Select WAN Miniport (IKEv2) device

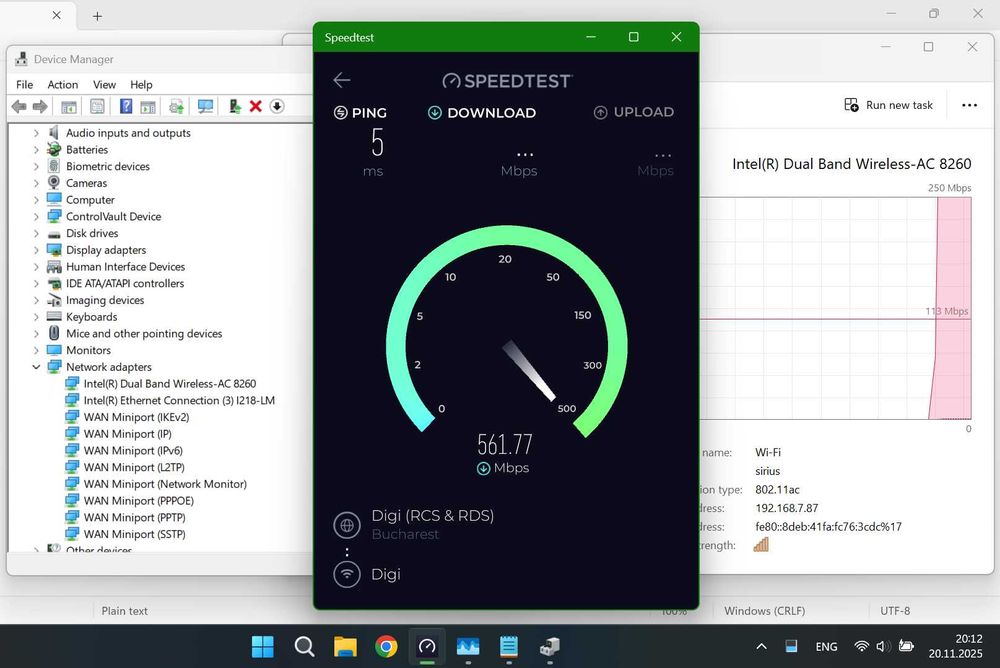tap(136, 417)
